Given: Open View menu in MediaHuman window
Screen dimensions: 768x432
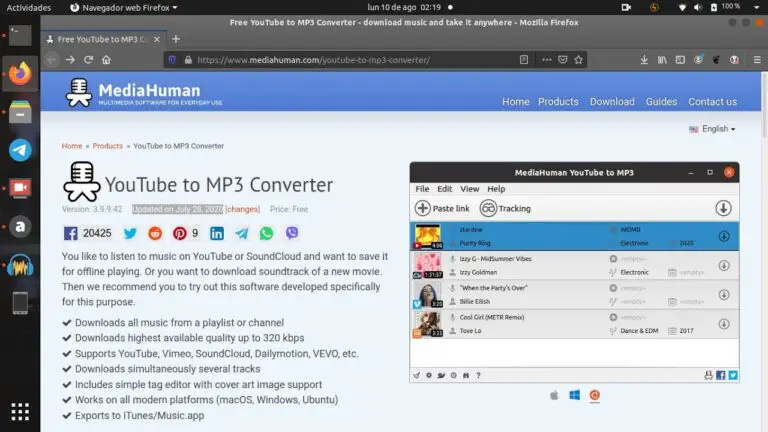Looking at the screenshot, I should click(469, 189).
